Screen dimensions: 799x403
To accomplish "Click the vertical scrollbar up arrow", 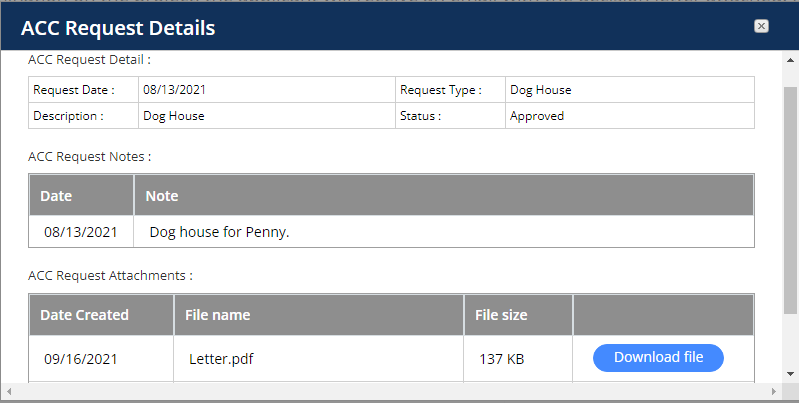I will coord(790,59).
